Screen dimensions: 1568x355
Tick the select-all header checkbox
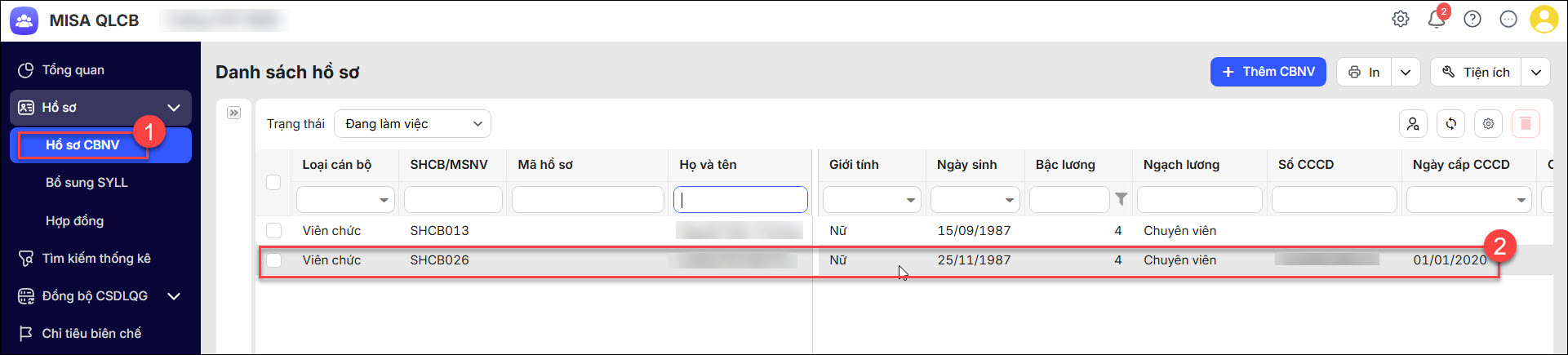pos(273,182)
